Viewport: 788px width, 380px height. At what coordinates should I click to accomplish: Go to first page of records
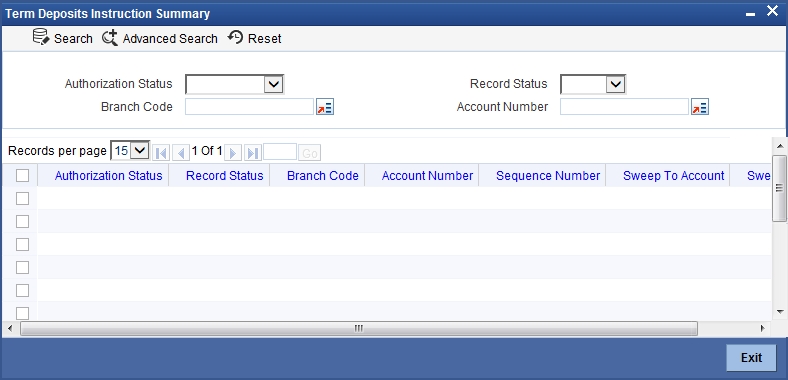click(x=161, y=153)
